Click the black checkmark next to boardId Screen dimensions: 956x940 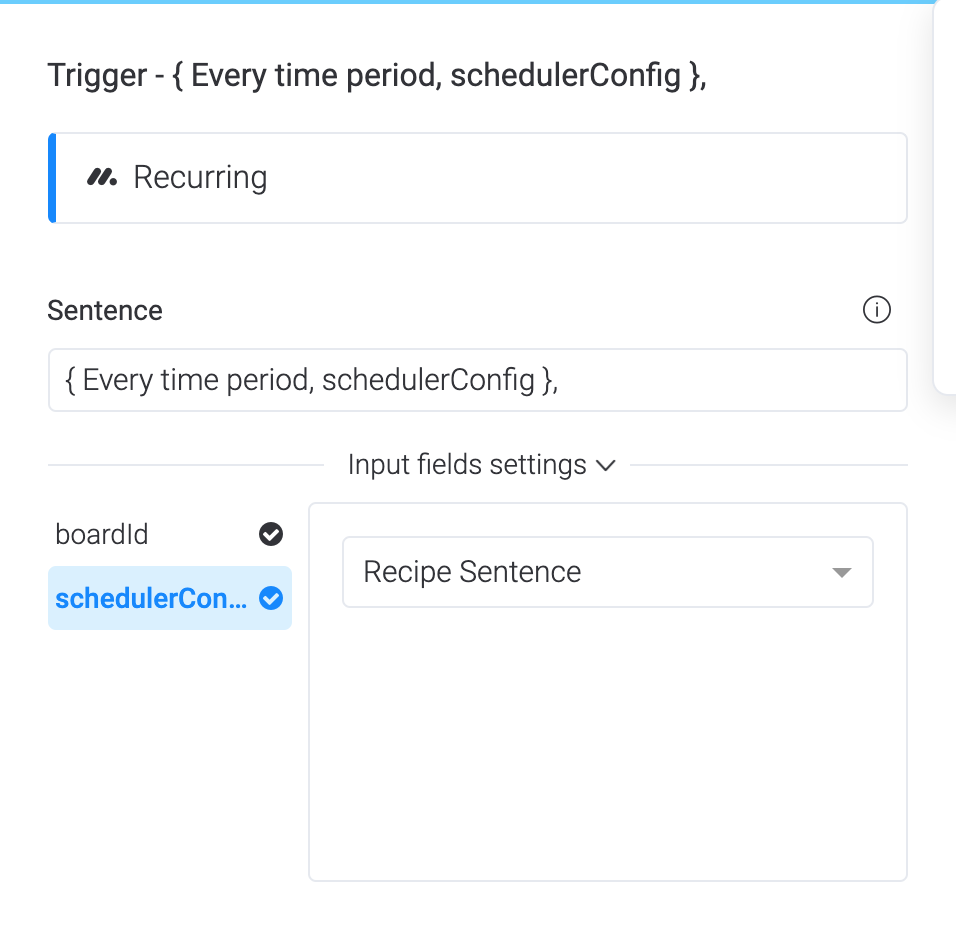pyautogui.click(x=271, y=534)
